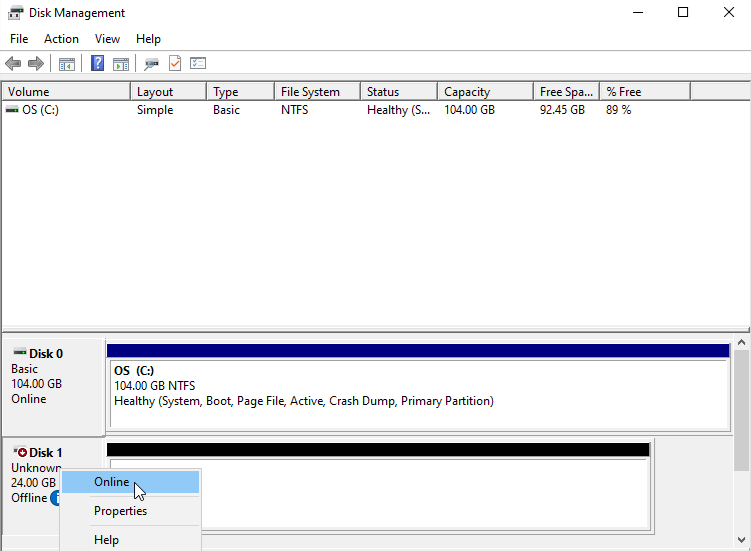Sort by the Volume column header
This screenshot has width=751, height=551.
coord(65,92)
